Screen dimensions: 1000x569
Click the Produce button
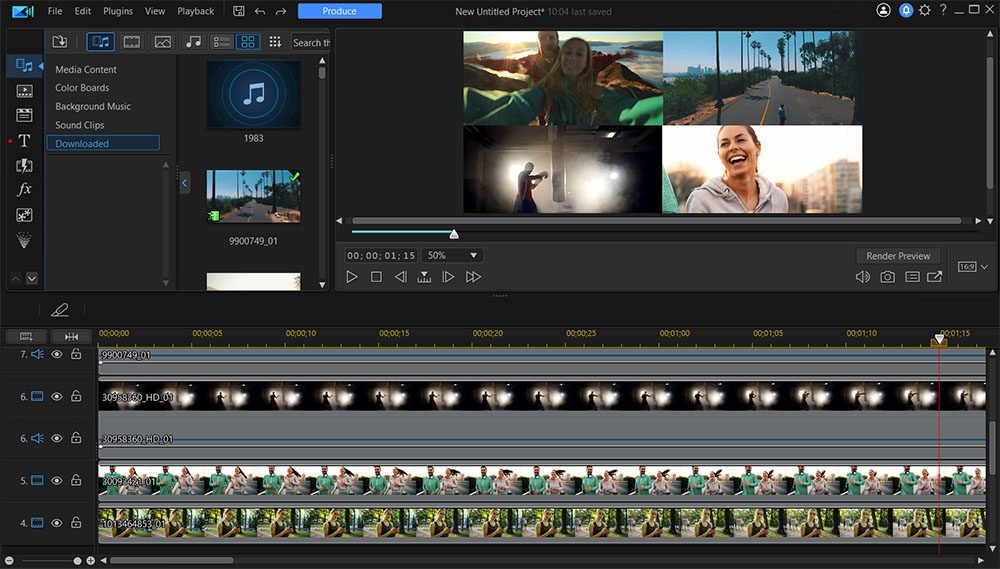339,11
